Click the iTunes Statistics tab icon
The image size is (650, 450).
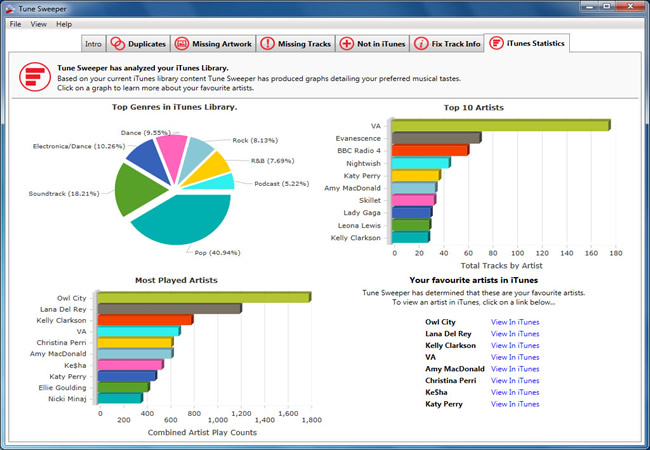tap(496, 43)
